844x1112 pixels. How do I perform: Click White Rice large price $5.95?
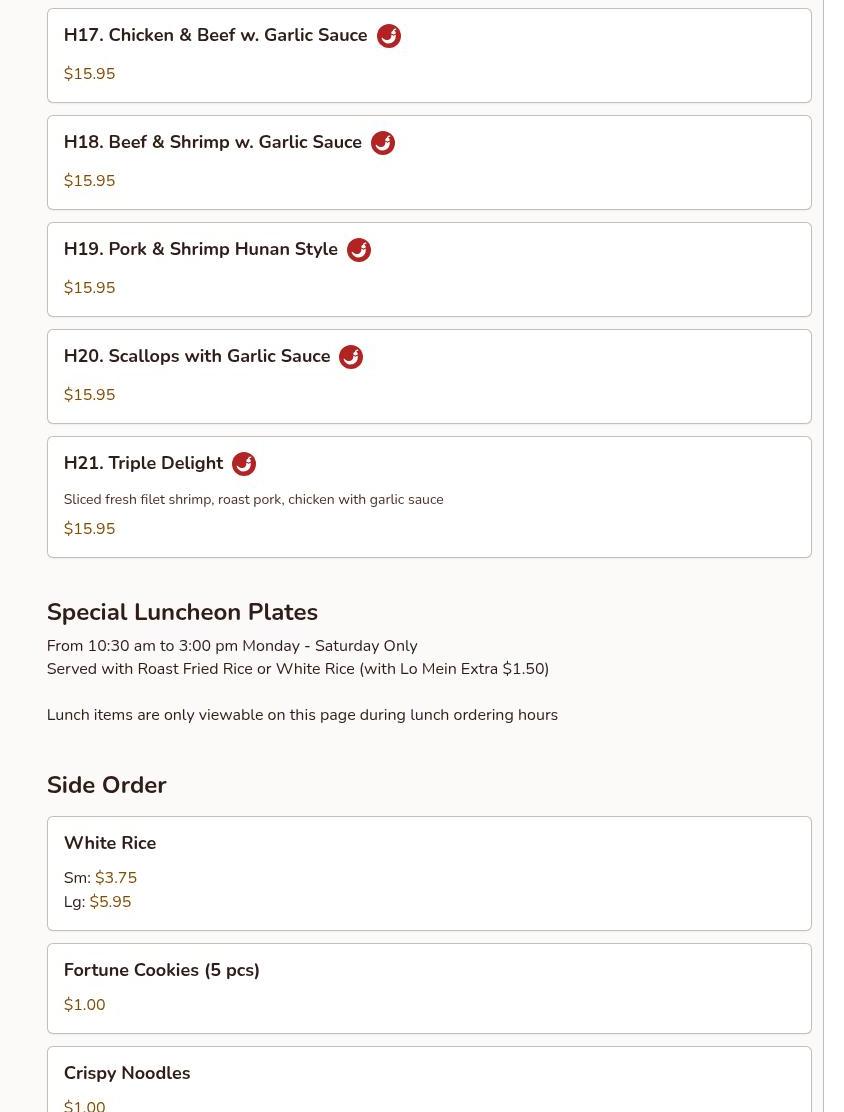(110, 902)
